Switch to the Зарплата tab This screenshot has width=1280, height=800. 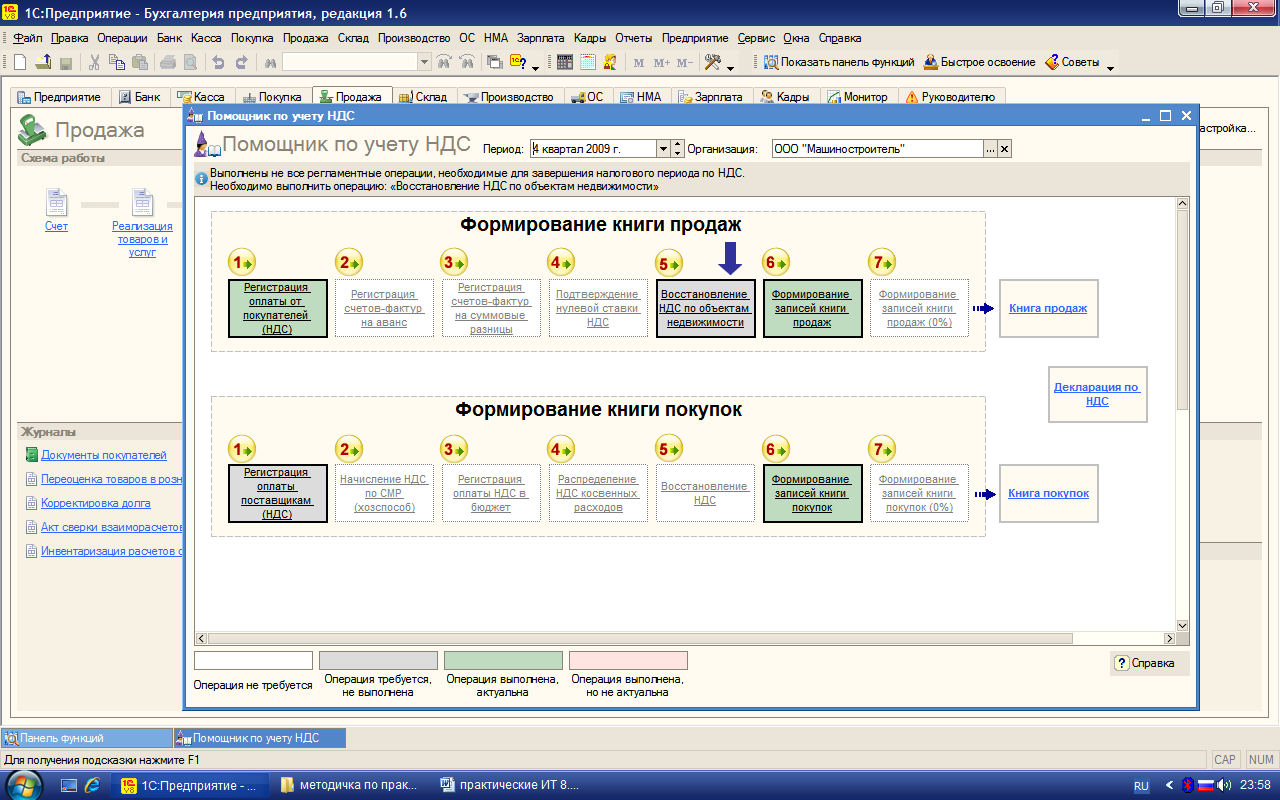[710, 97]
